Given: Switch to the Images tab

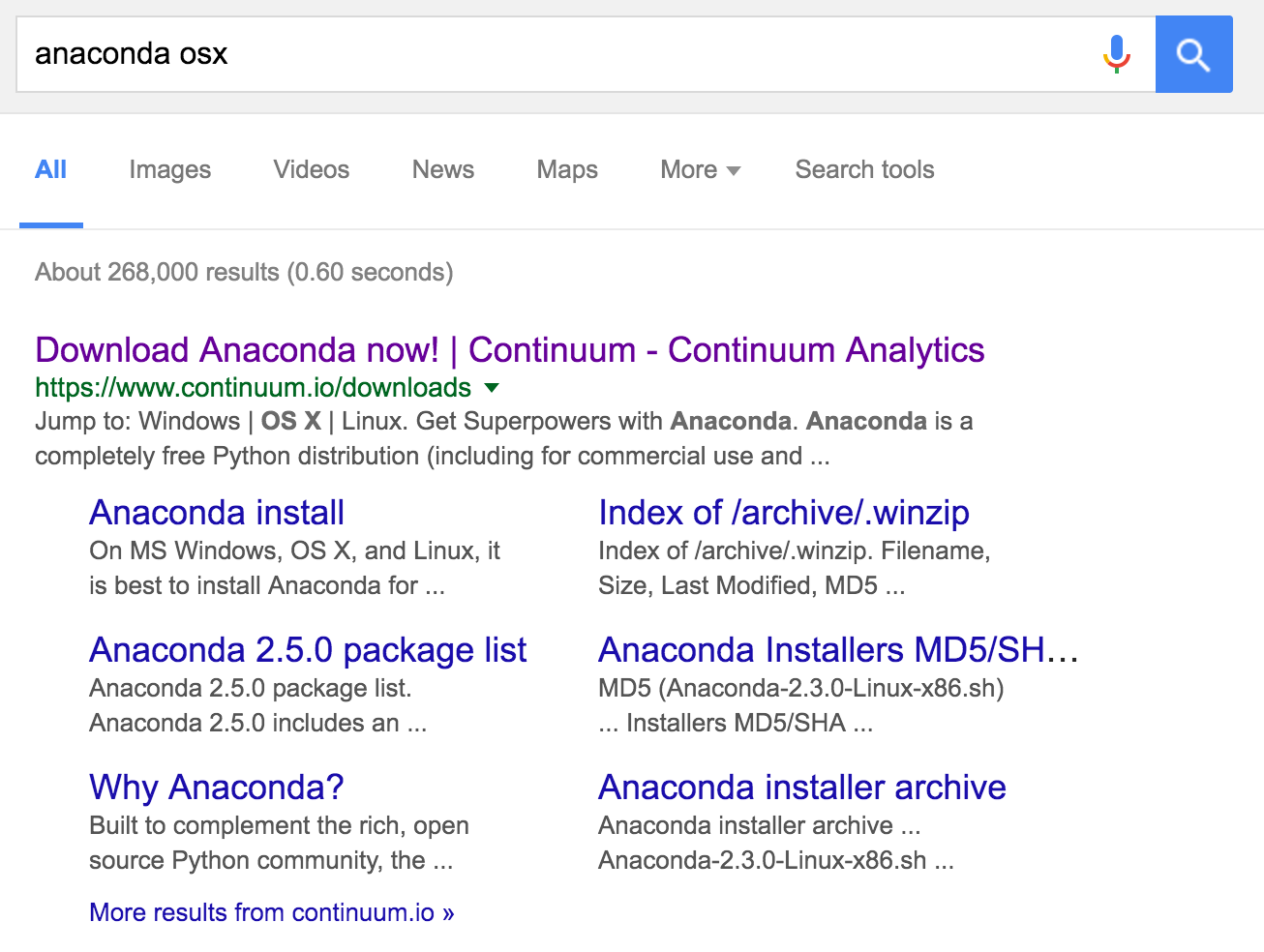Looking at the screenshot, I should (x=170, y=170).
